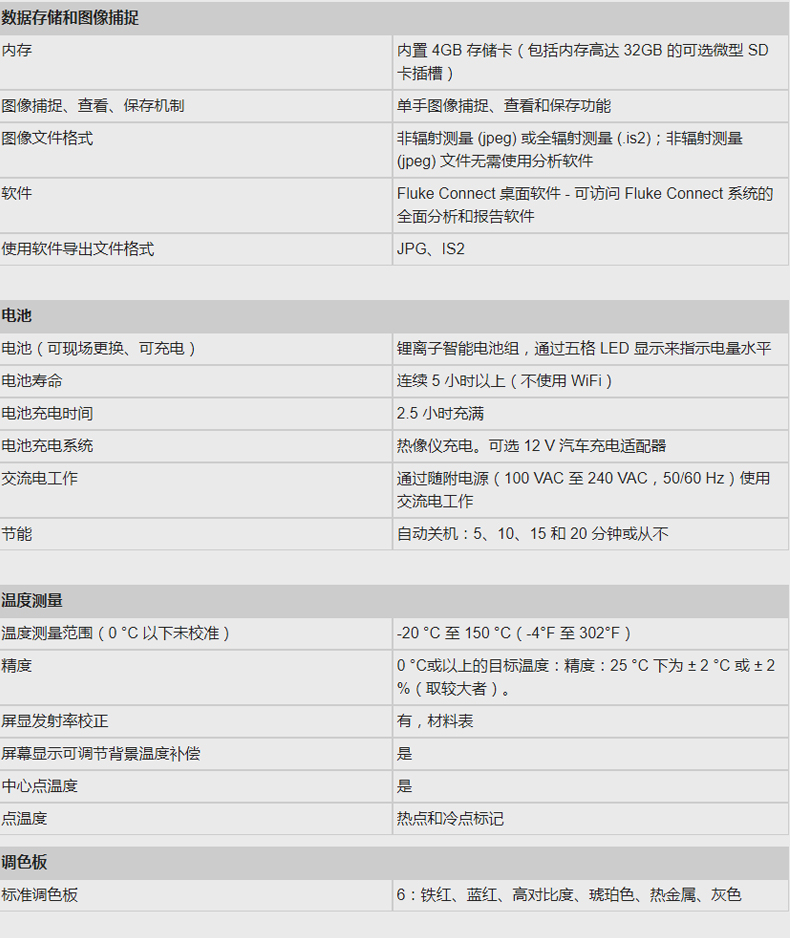Image resolution: width=790 pixels, height=938 pixels.
Task: Click the 交流电工作 value with 100 VAC
Action: pyautogui.click(x=584, y=490)
